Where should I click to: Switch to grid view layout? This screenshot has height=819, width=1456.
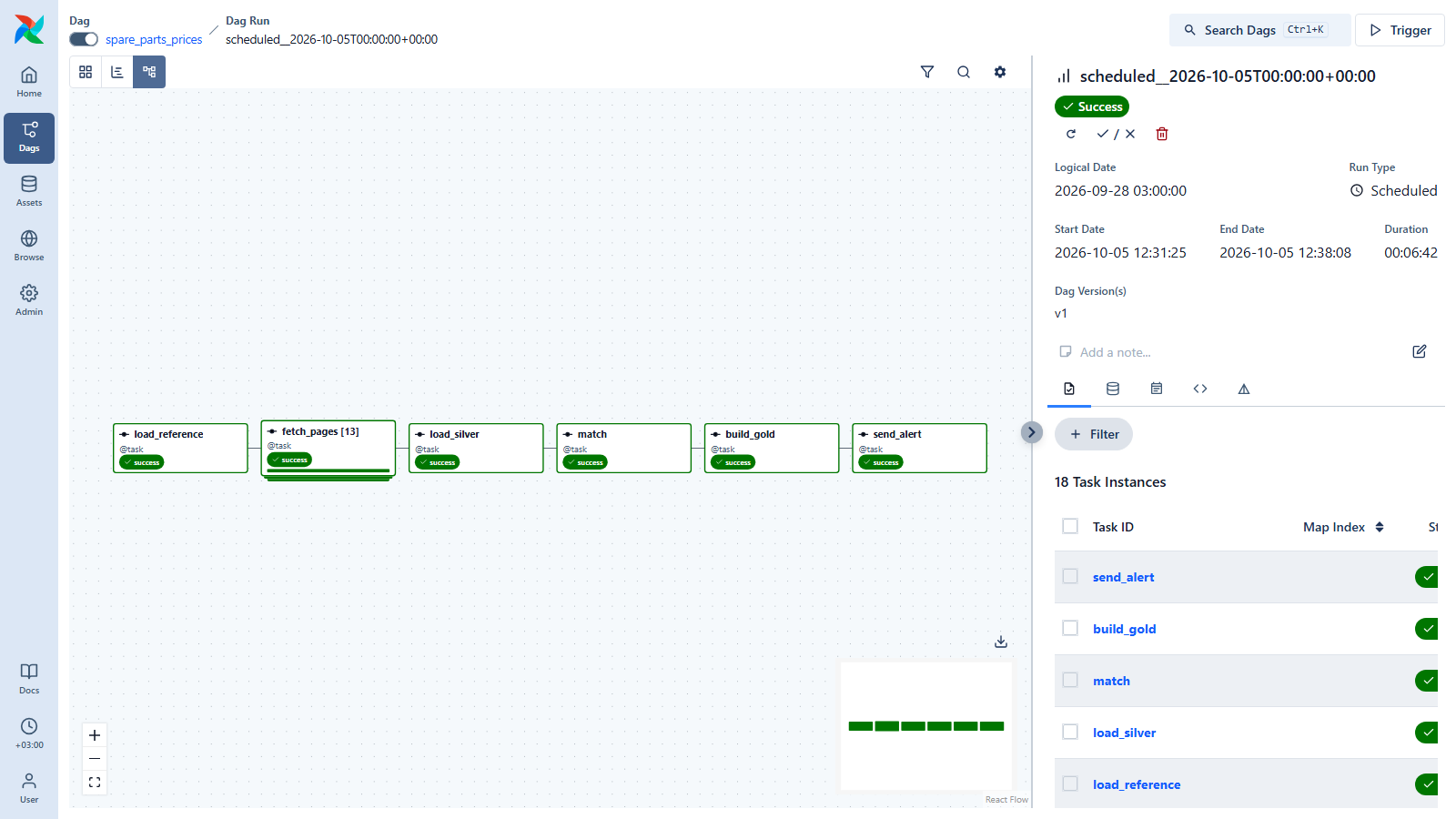click(86, 72)
